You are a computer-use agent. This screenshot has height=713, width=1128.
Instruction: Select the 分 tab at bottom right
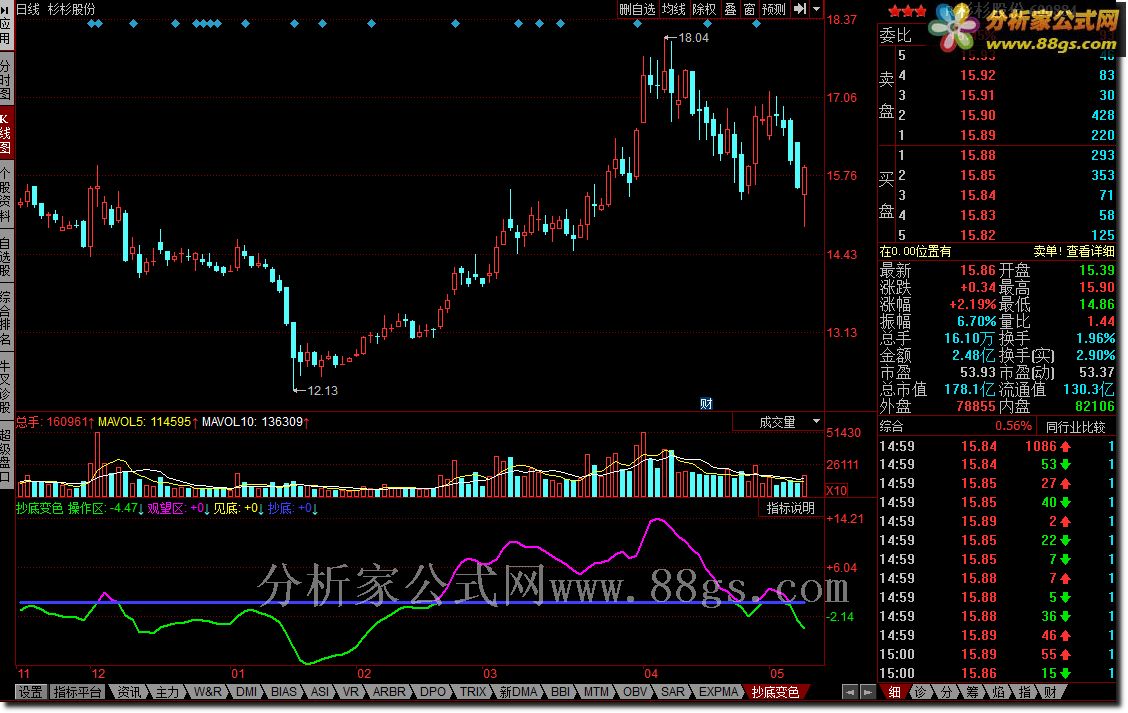click(946, 692)
